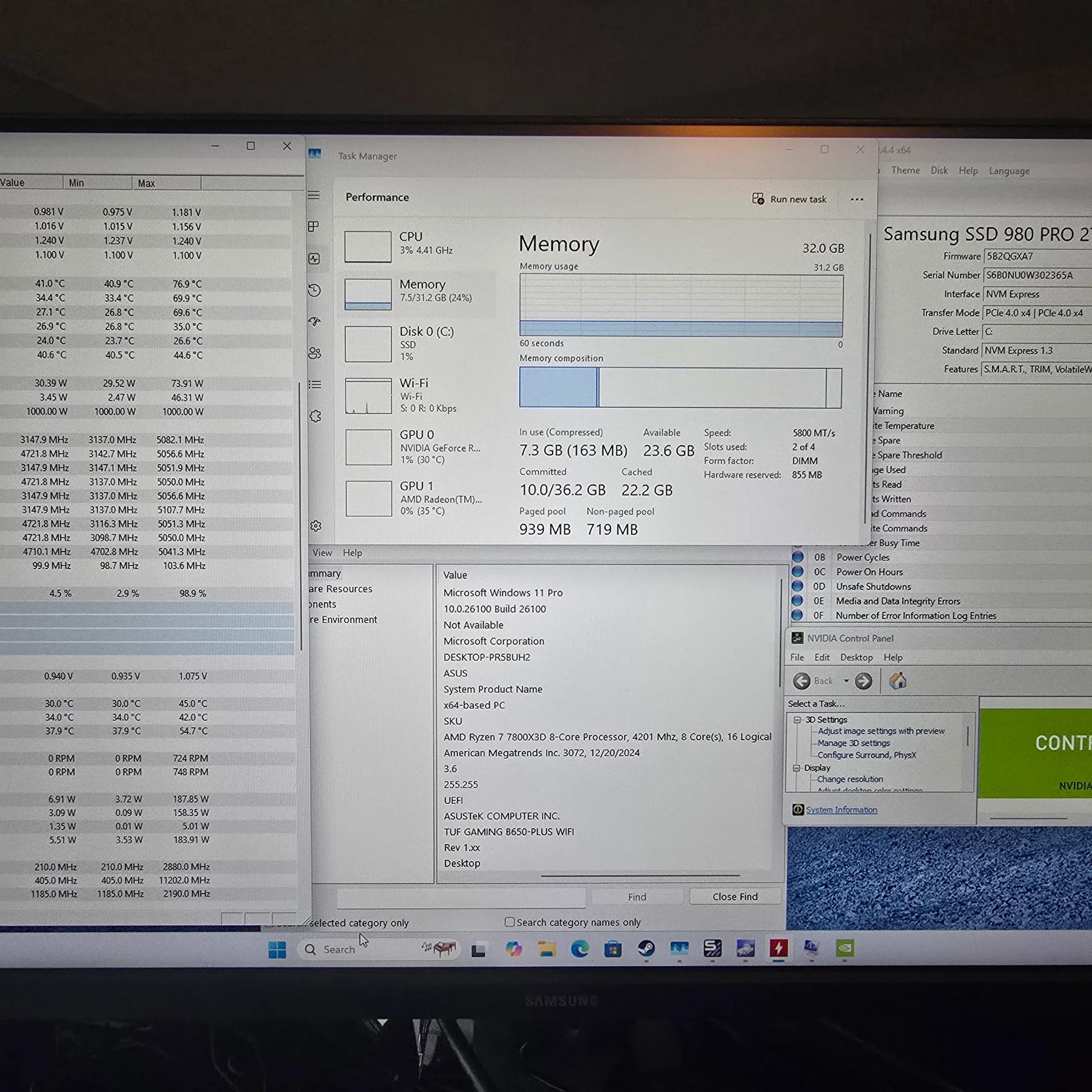The height and width of the screenshot is (1092, 1092).
Task: Open NVIDIA Control Panel Desktop menu
Action: click(856, 657)
